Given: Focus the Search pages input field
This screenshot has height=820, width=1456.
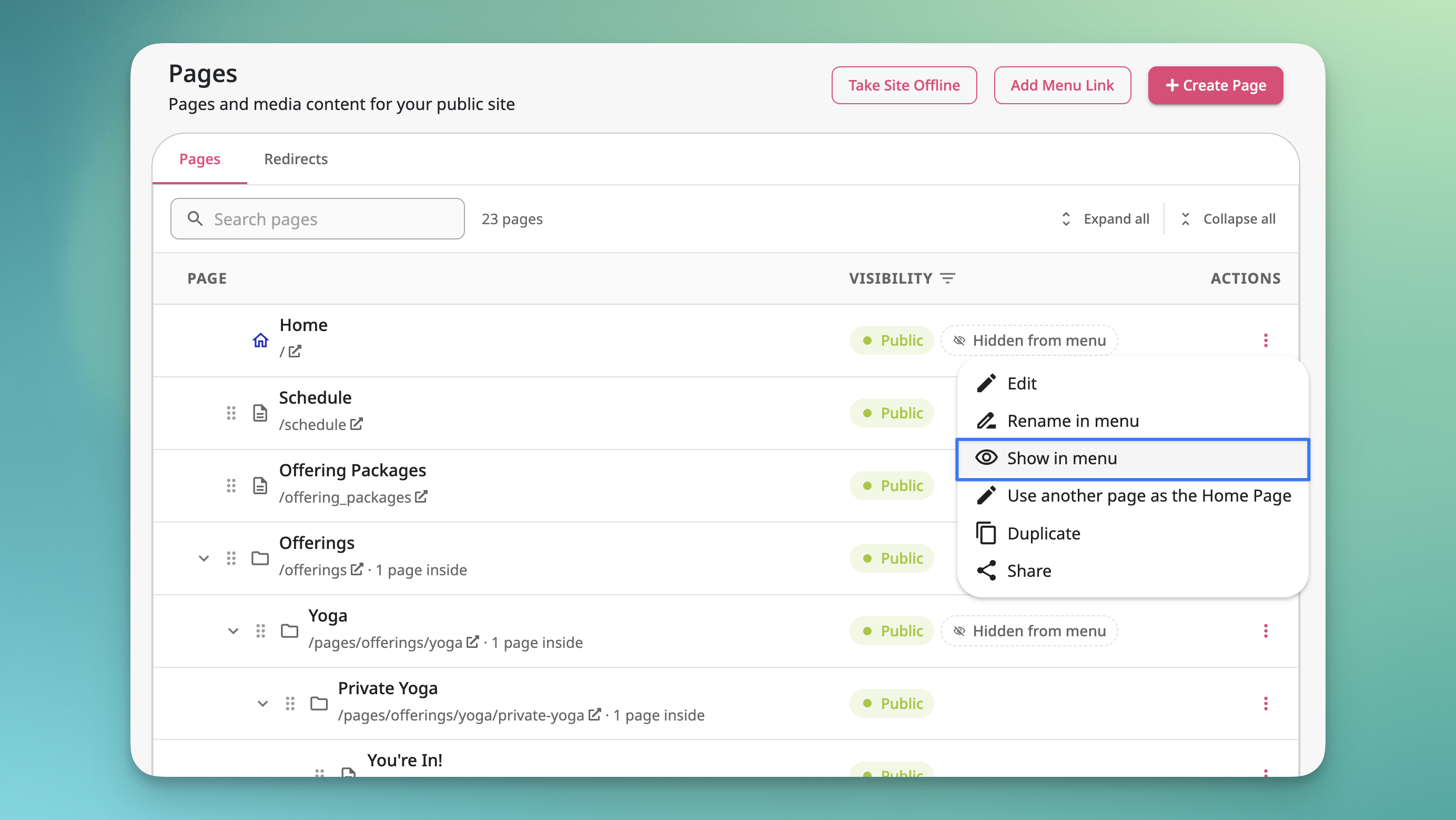Looking at the screenshot, I should point(318,219).
